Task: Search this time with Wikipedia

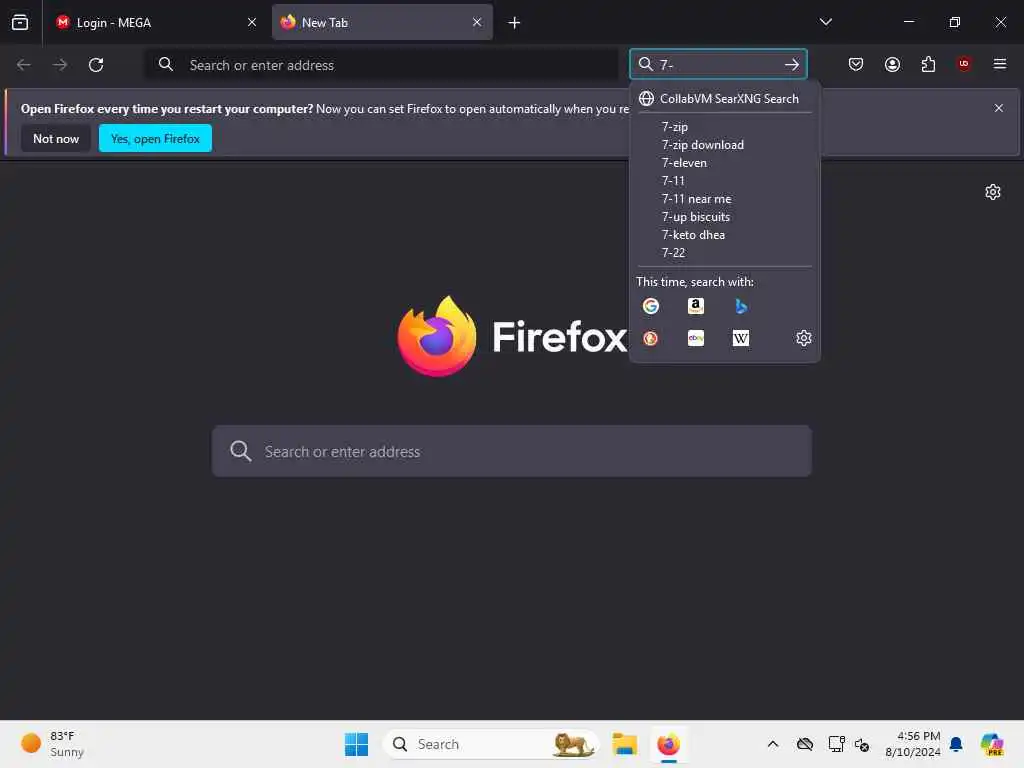Action: click(x=741, y=338)
